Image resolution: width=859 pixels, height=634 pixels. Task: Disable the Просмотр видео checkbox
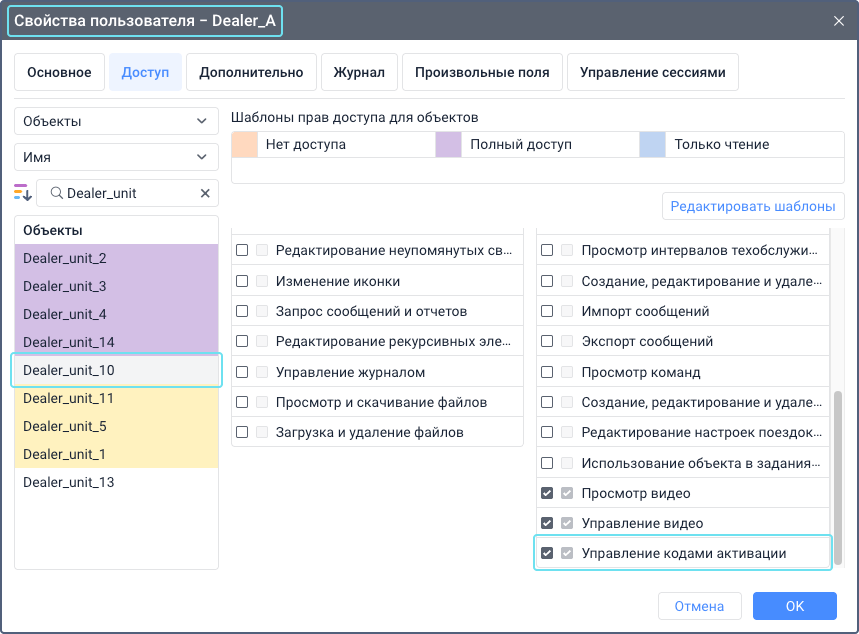(545, 492)
